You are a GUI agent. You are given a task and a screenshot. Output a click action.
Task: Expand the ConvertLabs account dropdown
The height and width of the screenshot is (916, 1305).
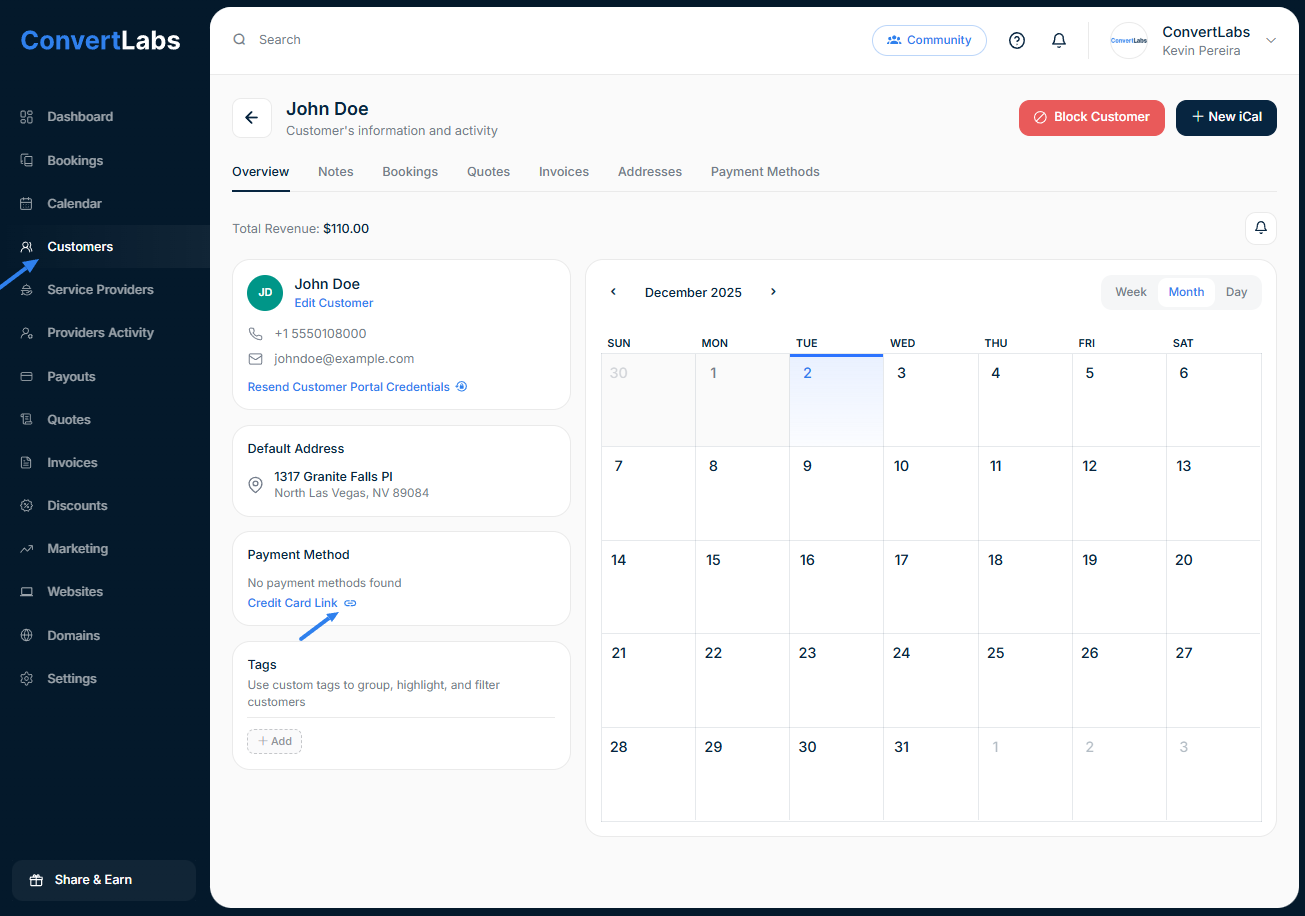click(1271, 40)
